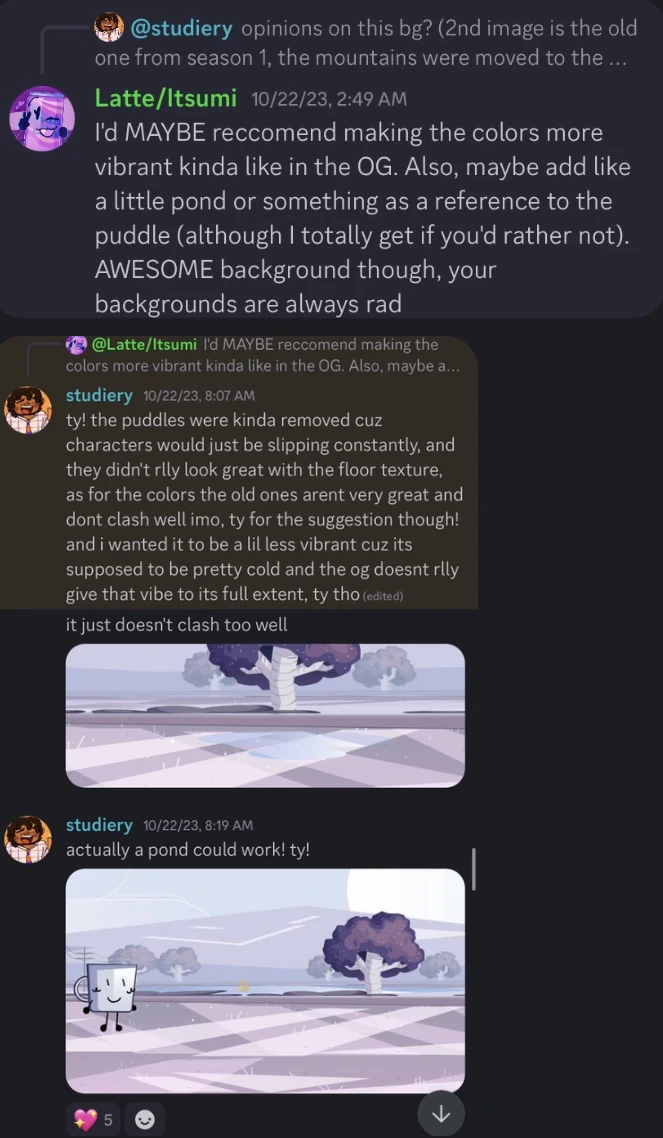663x1138 pixels.
Task: Jump to the replied @studiery message preview
Action: [366, 43]
